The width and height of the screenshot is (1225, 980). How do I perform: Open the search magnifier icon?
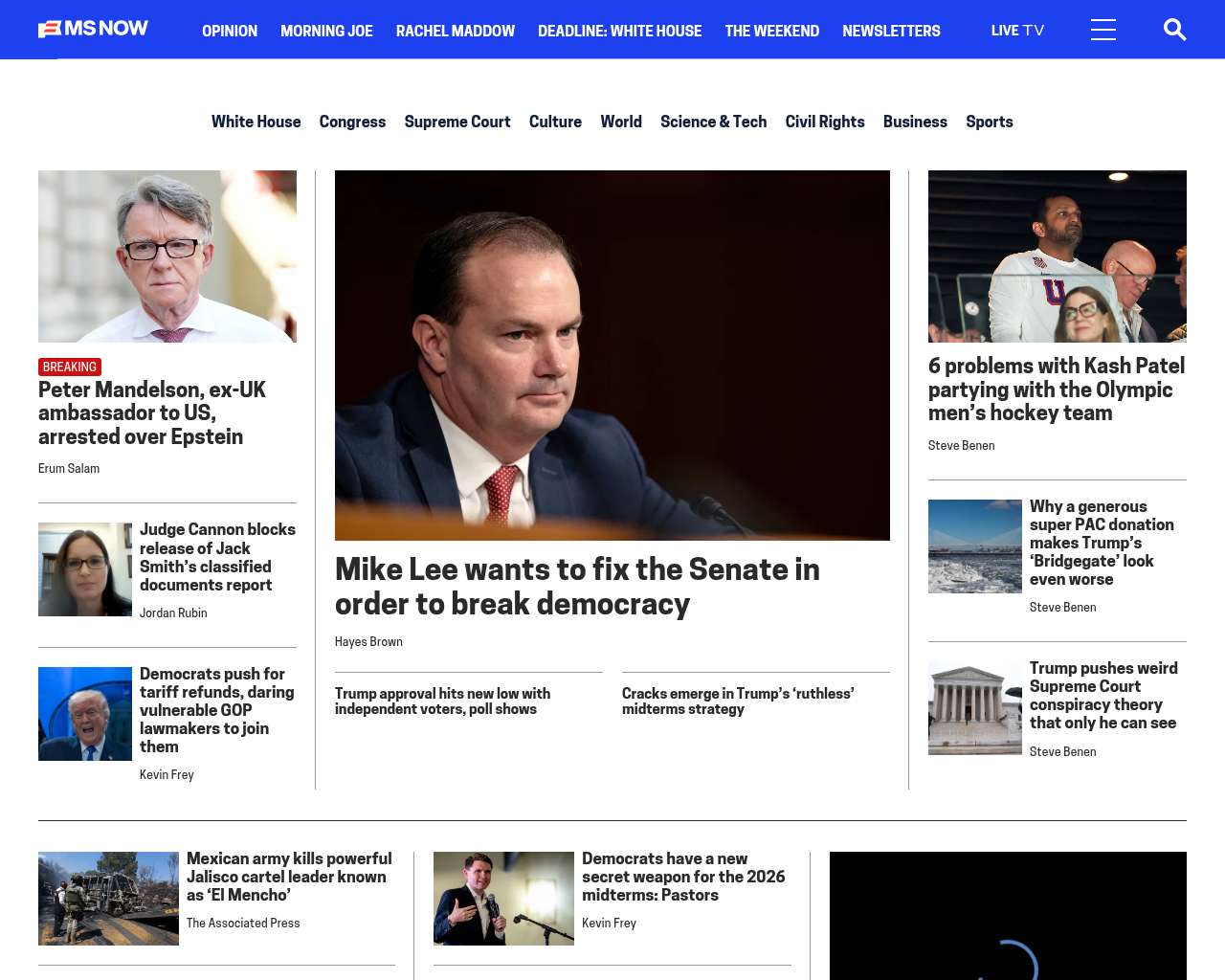pos(1174,30)
